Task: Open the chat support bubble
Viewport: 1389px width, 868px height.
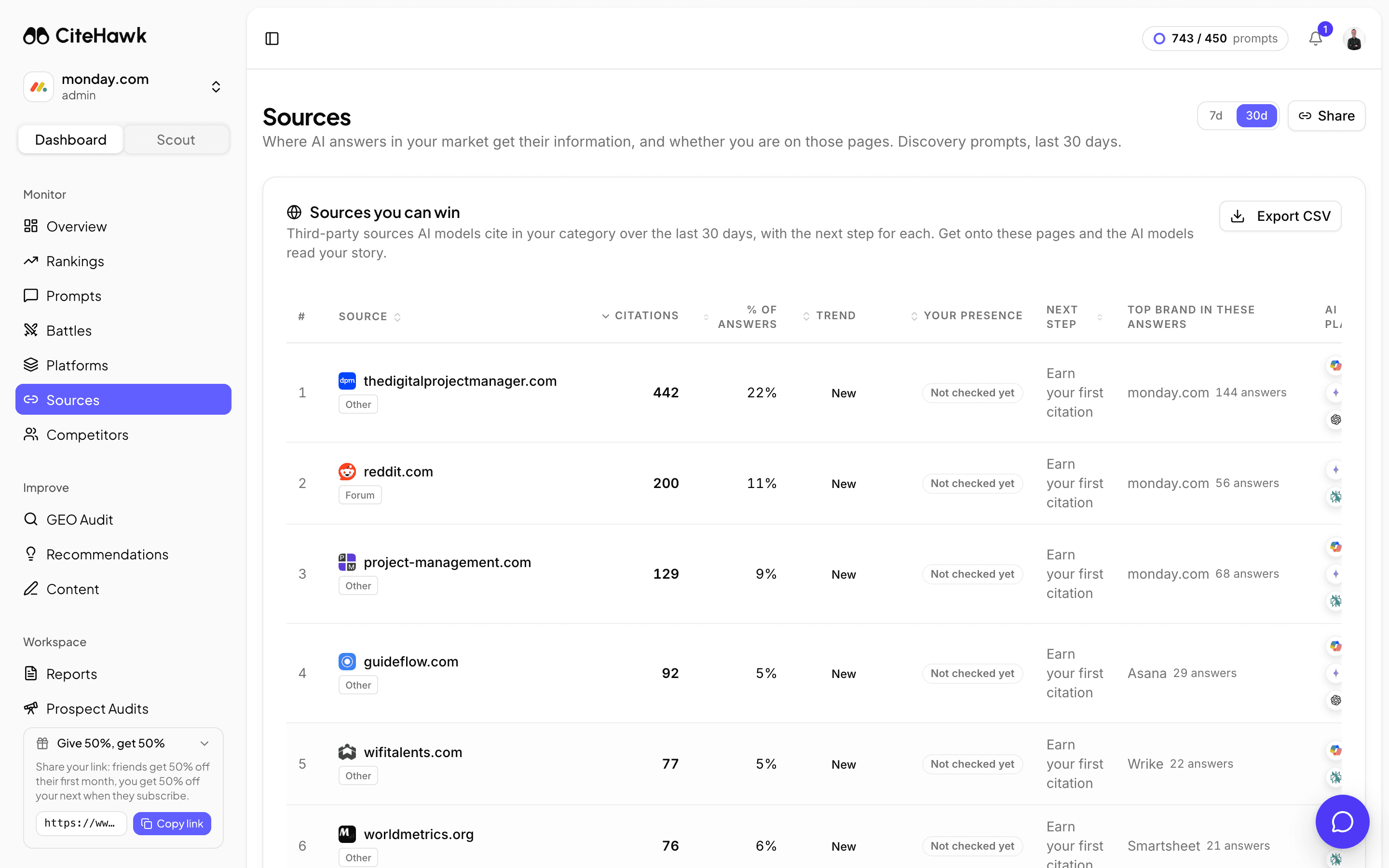Action: coord(1343,822)
